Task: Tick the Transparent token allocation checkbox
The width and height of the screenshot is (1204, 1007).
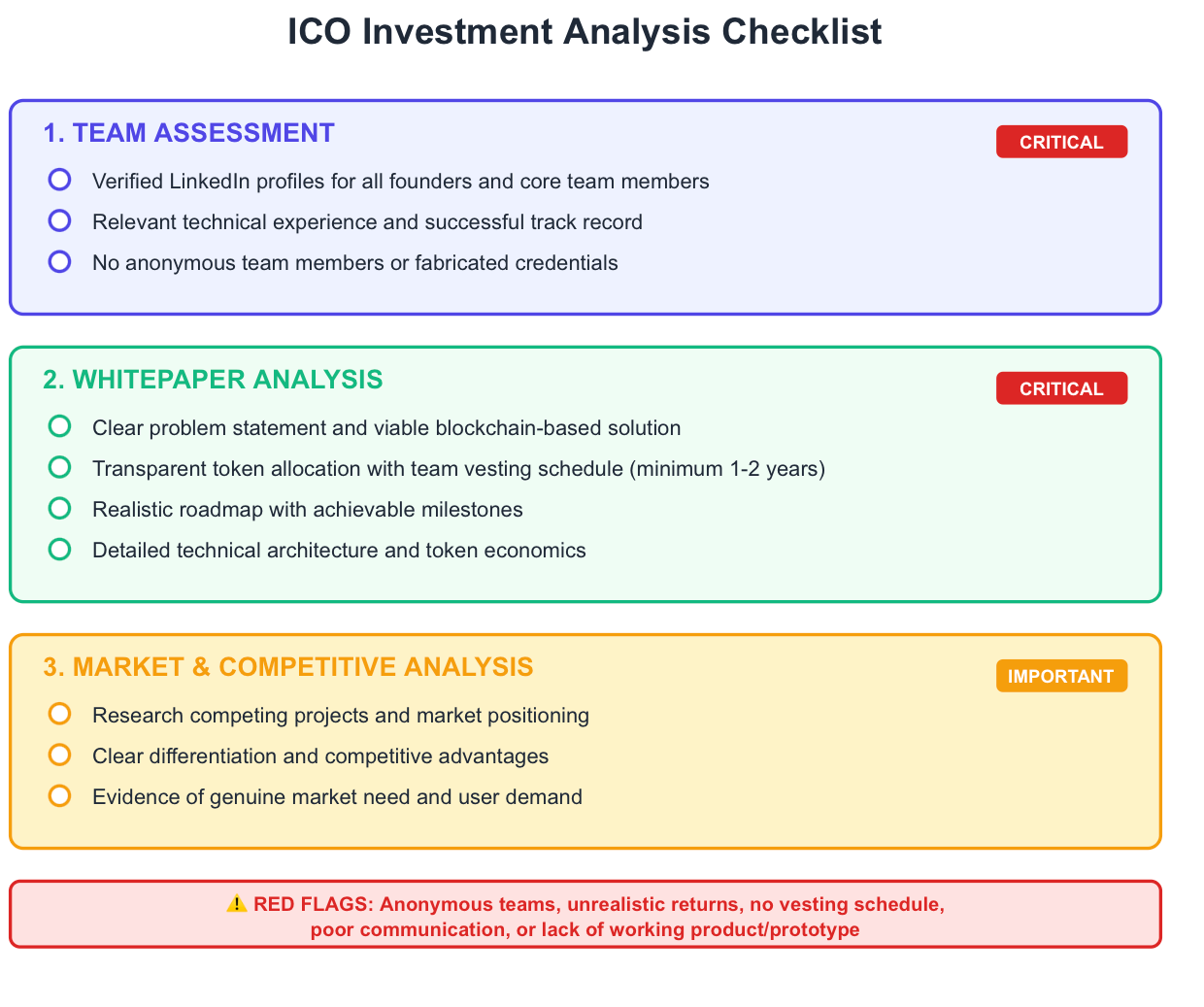Action: tap(60, 467)
